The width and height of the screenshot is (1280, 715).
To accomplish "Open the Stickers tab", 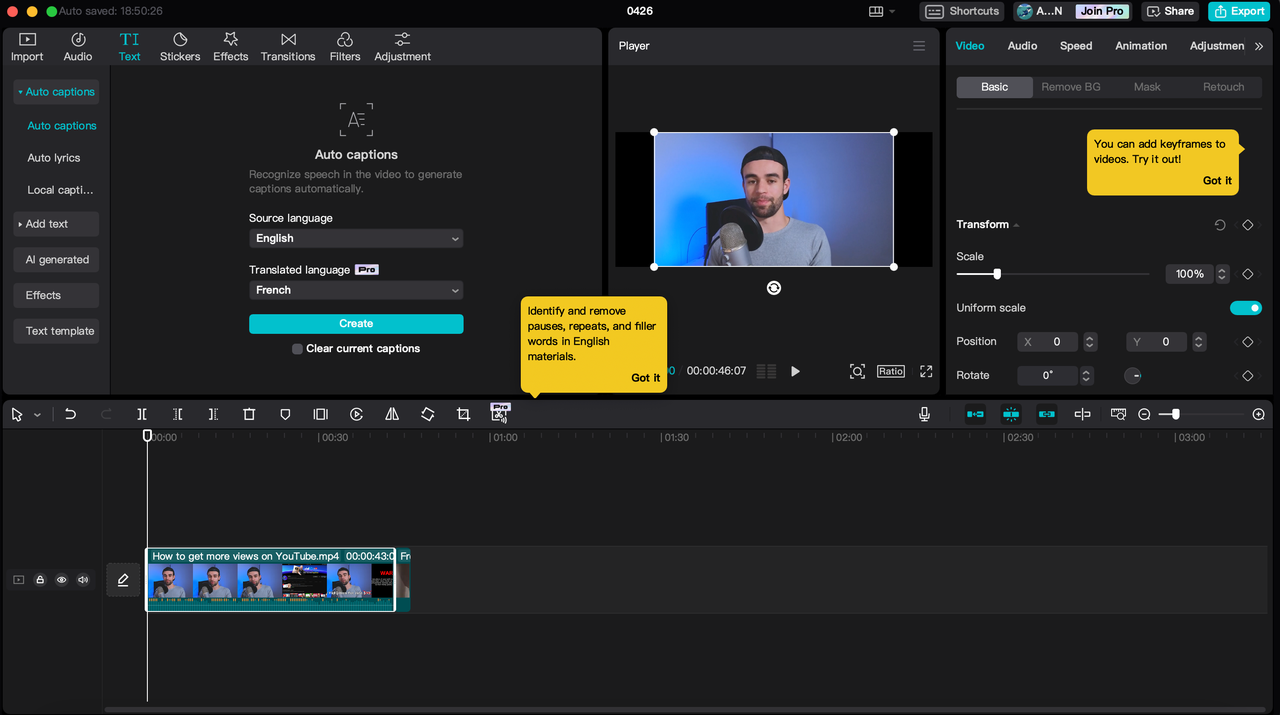I will point(180,47).
